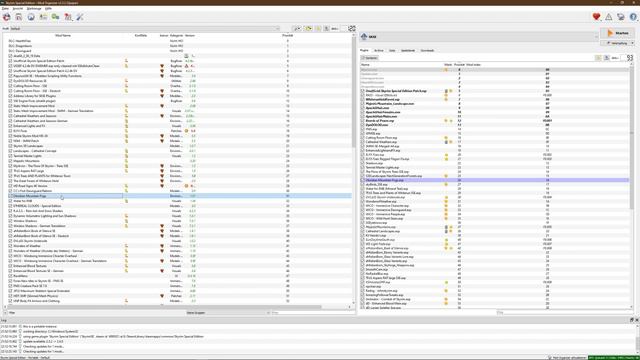Click the plugin list create backup icon
Image resolution: width=640 pixels, height=360 pixels.
click(x=607, y=58)
